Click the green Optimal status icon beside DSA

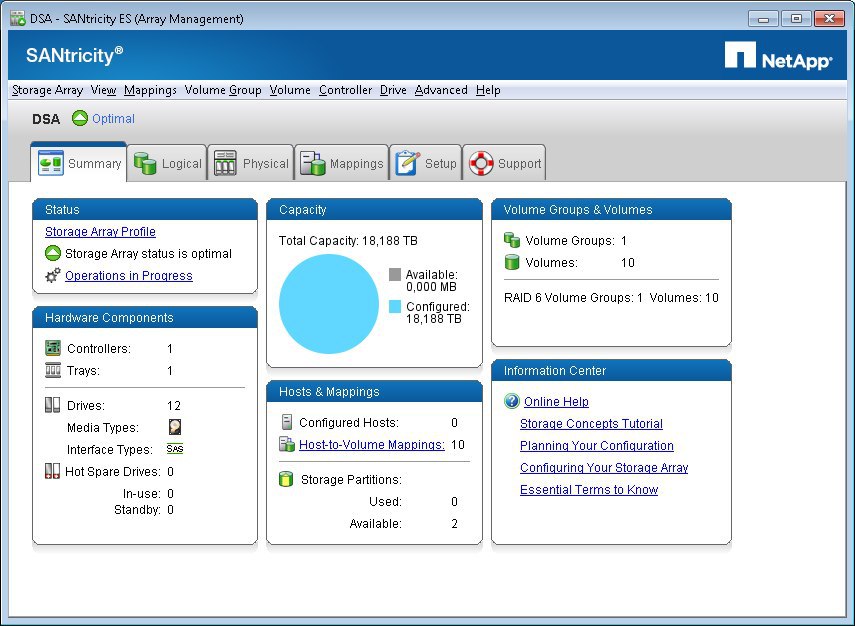80,118
